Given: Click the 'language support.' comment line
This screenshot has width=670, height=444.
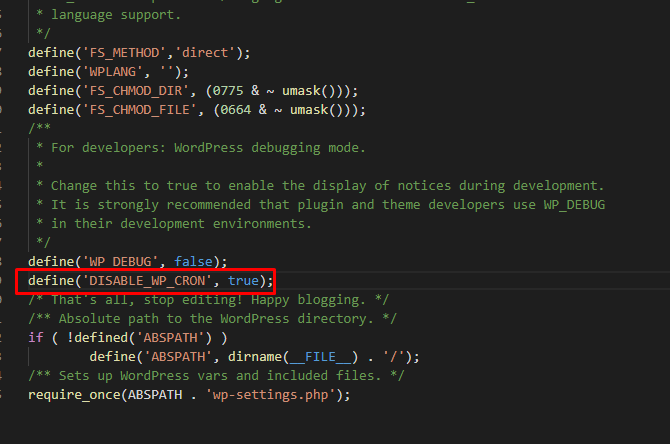Looking at the screenshot, I should pos(109,15).
